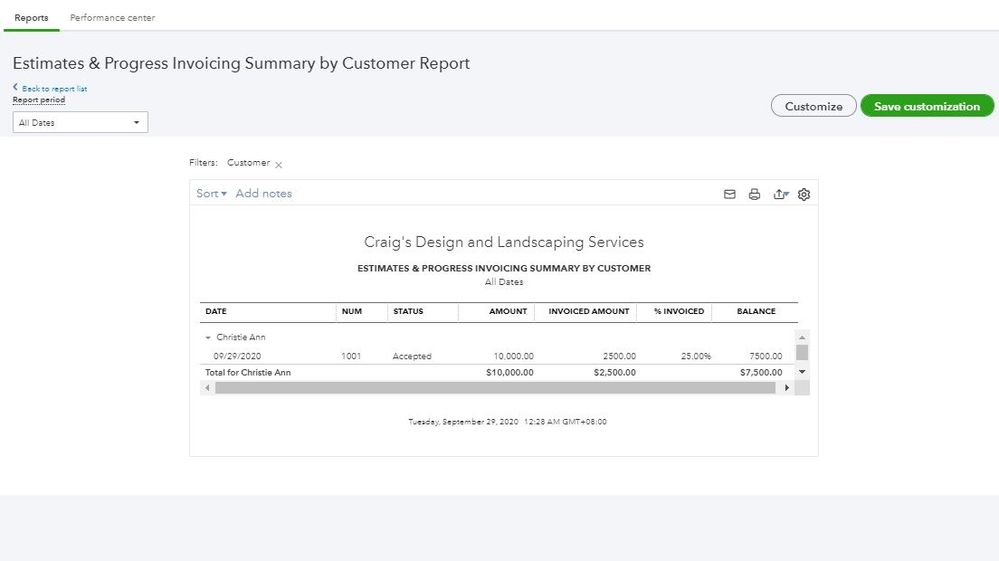Click the BALANCE column header
999x561 pixels.
tap(756, 311)
